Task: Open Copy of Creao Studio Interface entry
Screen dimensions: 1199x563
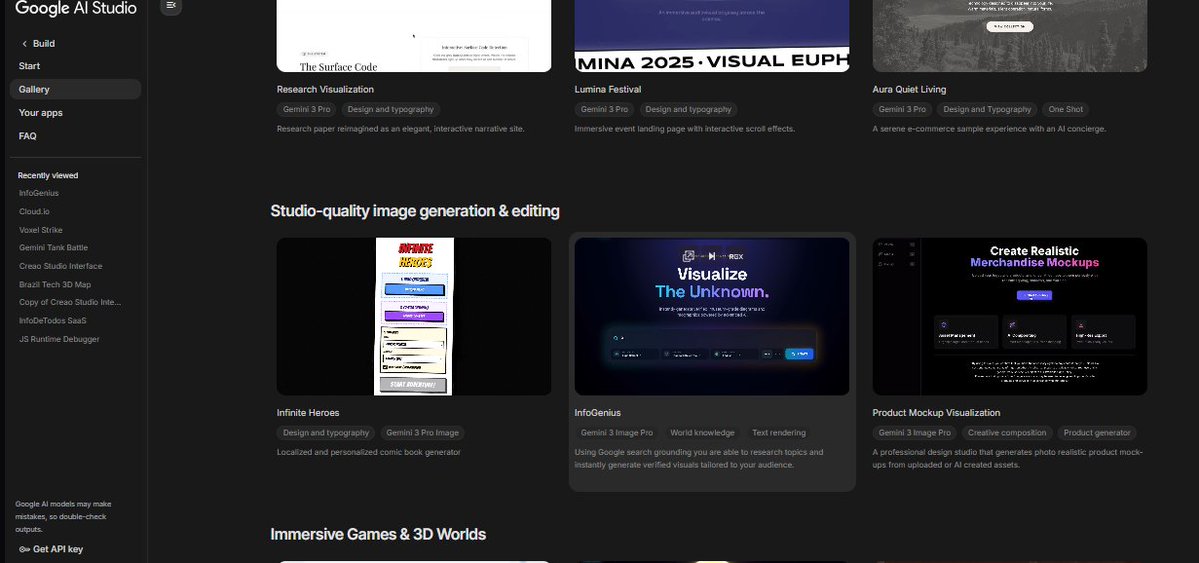Action: pyautogui.click(x=70, y=302)
